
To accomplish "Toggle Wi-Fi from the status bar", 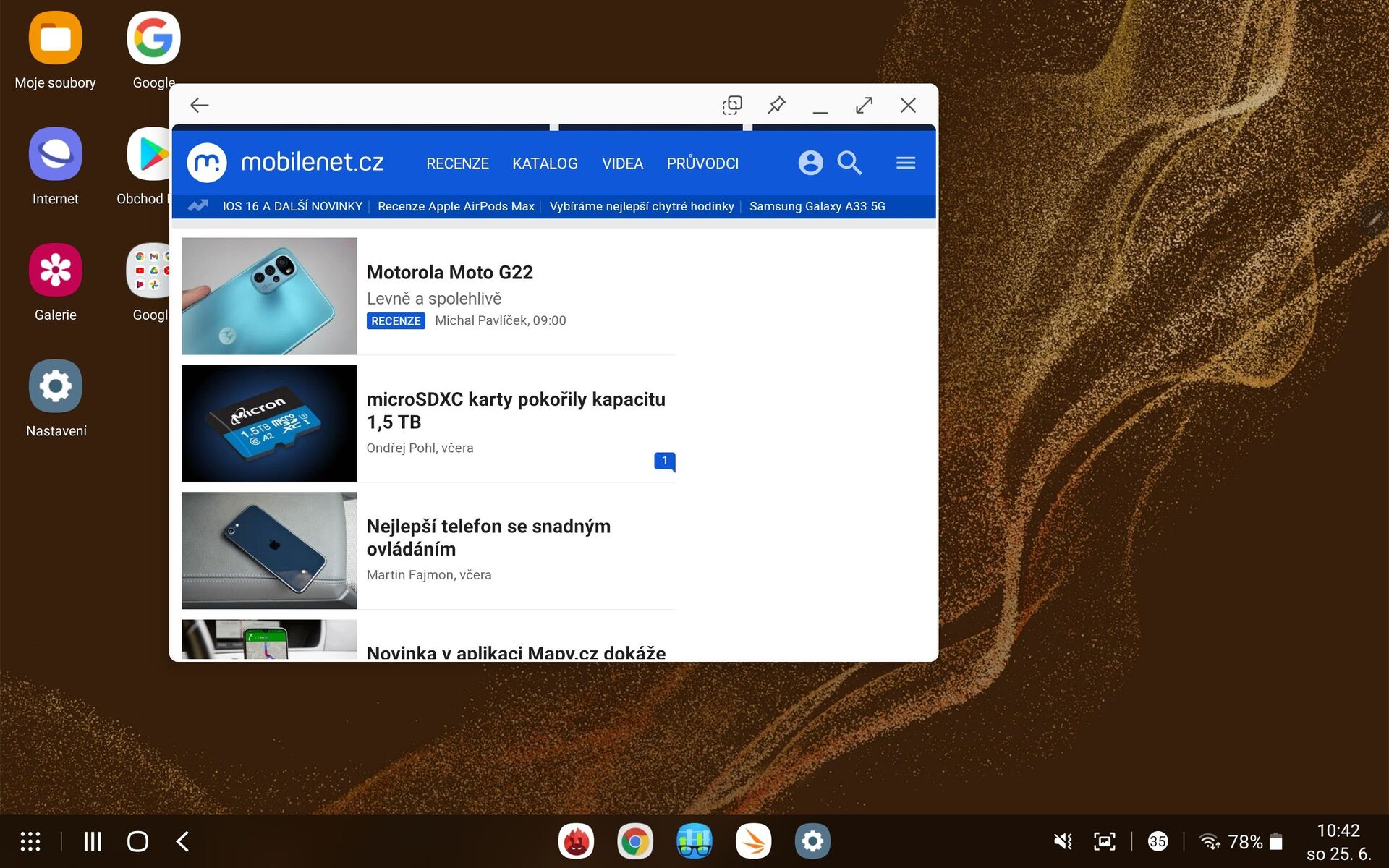I will 1210,841.
